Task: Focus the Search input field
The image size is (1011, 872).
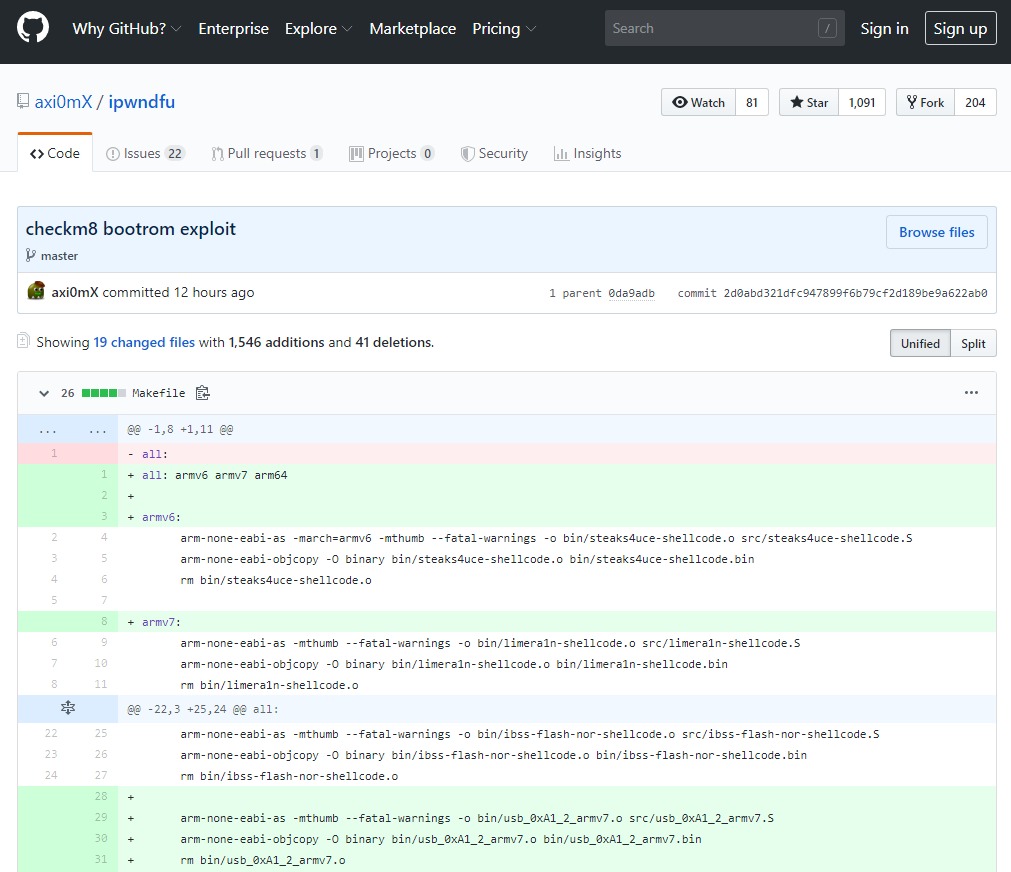Action: click(724, 28)
